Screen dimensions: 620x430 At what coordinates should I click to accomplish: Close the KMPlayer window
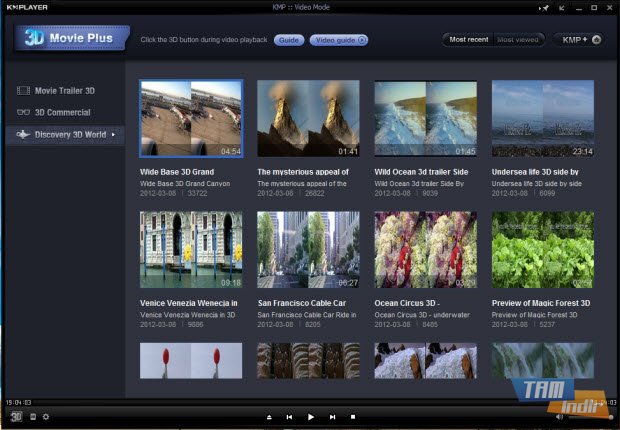610,8
